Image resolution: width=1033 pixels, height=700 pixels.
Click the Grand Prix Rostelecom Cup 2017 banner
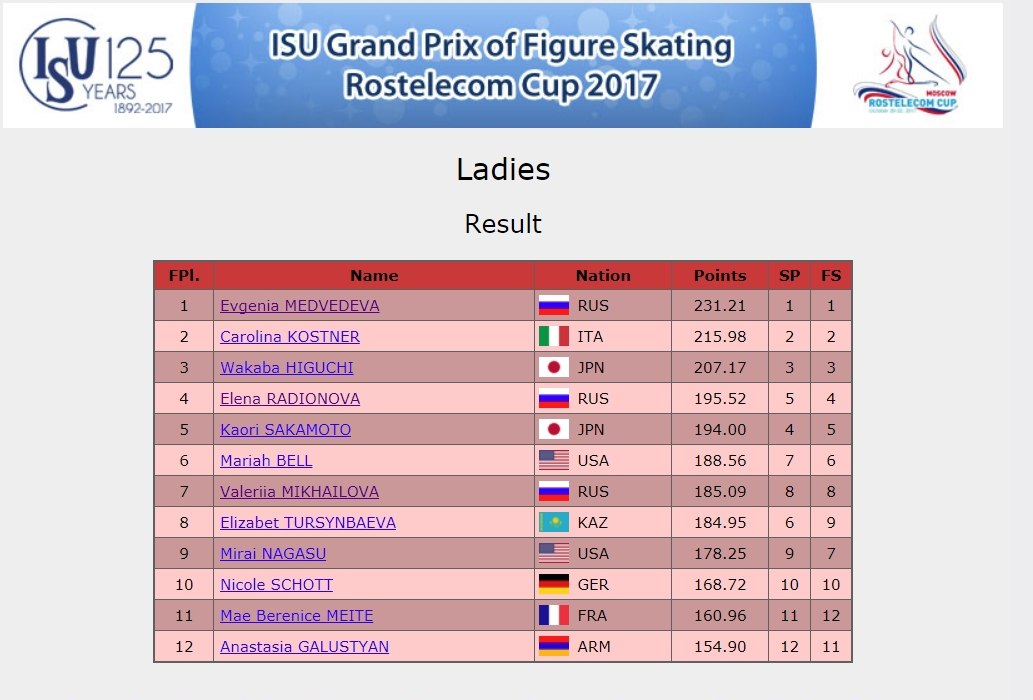503,65
